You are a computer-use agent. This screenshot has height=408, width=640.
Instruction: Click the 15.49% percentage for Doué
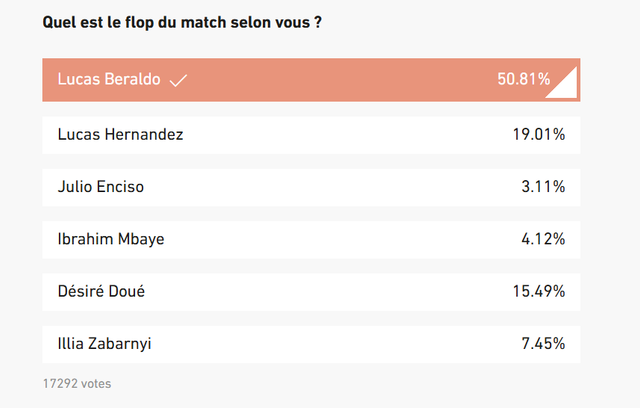(538, 291)
